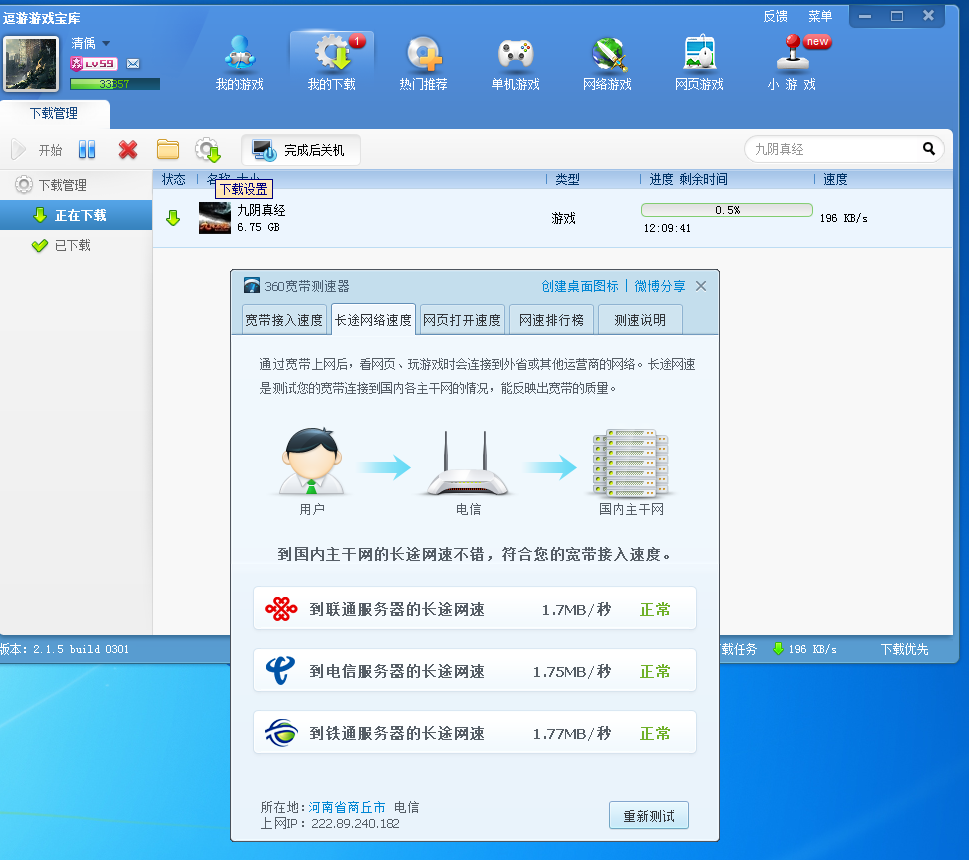Viewport: 969px width, 860px height.
Task: Click the search magnifier icon
Action: click(x=929, y=148)
